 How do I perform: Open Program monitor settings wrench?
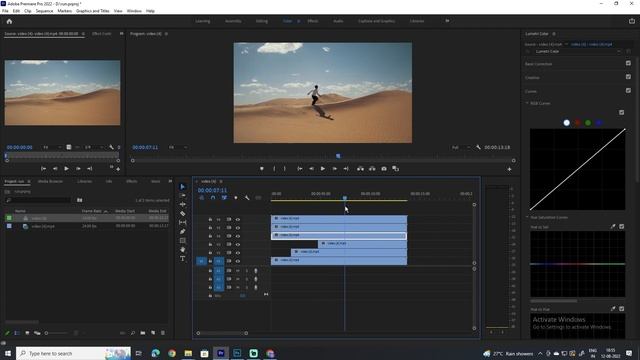pyautogui.click(x=478, y=147)
